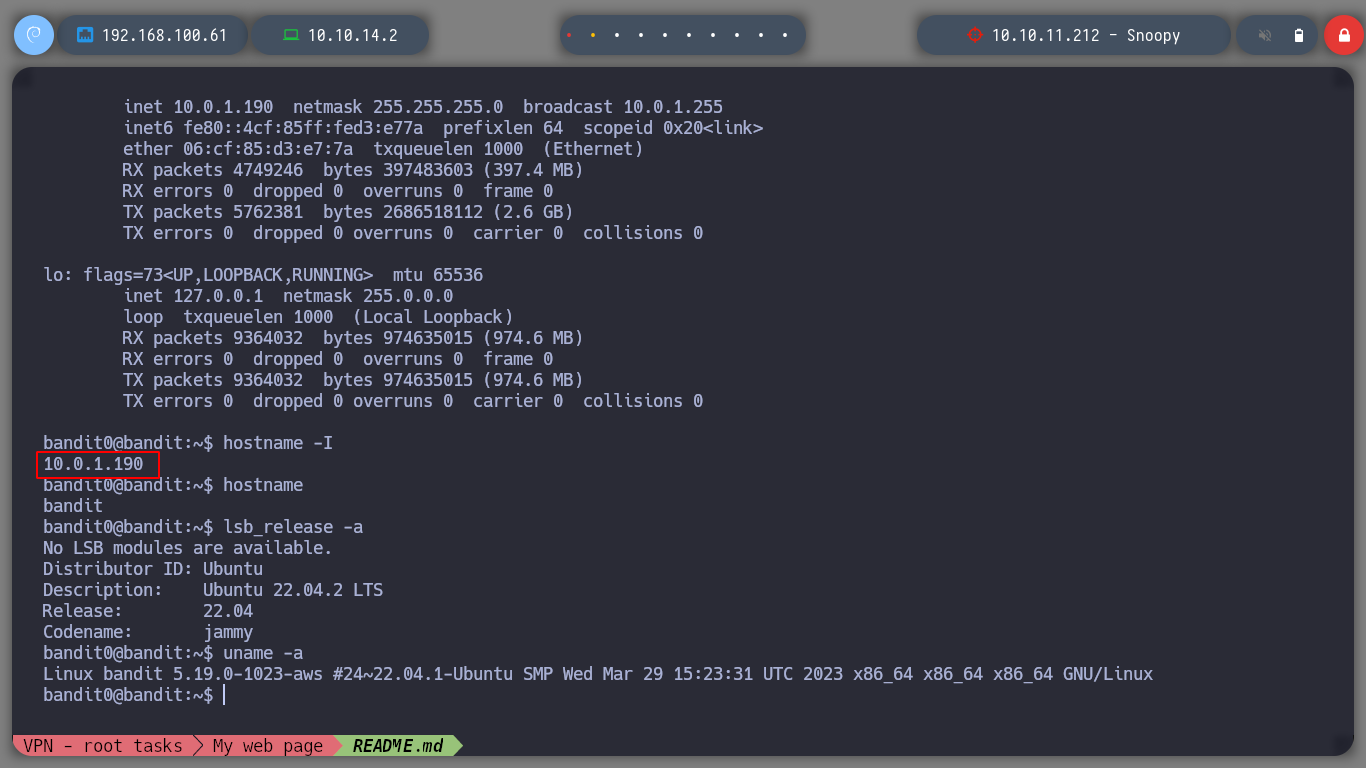Click the 'ether 06:cf:85:d3:e7:7a' MAC address
Screen dimensions: 1366x768
238,149
